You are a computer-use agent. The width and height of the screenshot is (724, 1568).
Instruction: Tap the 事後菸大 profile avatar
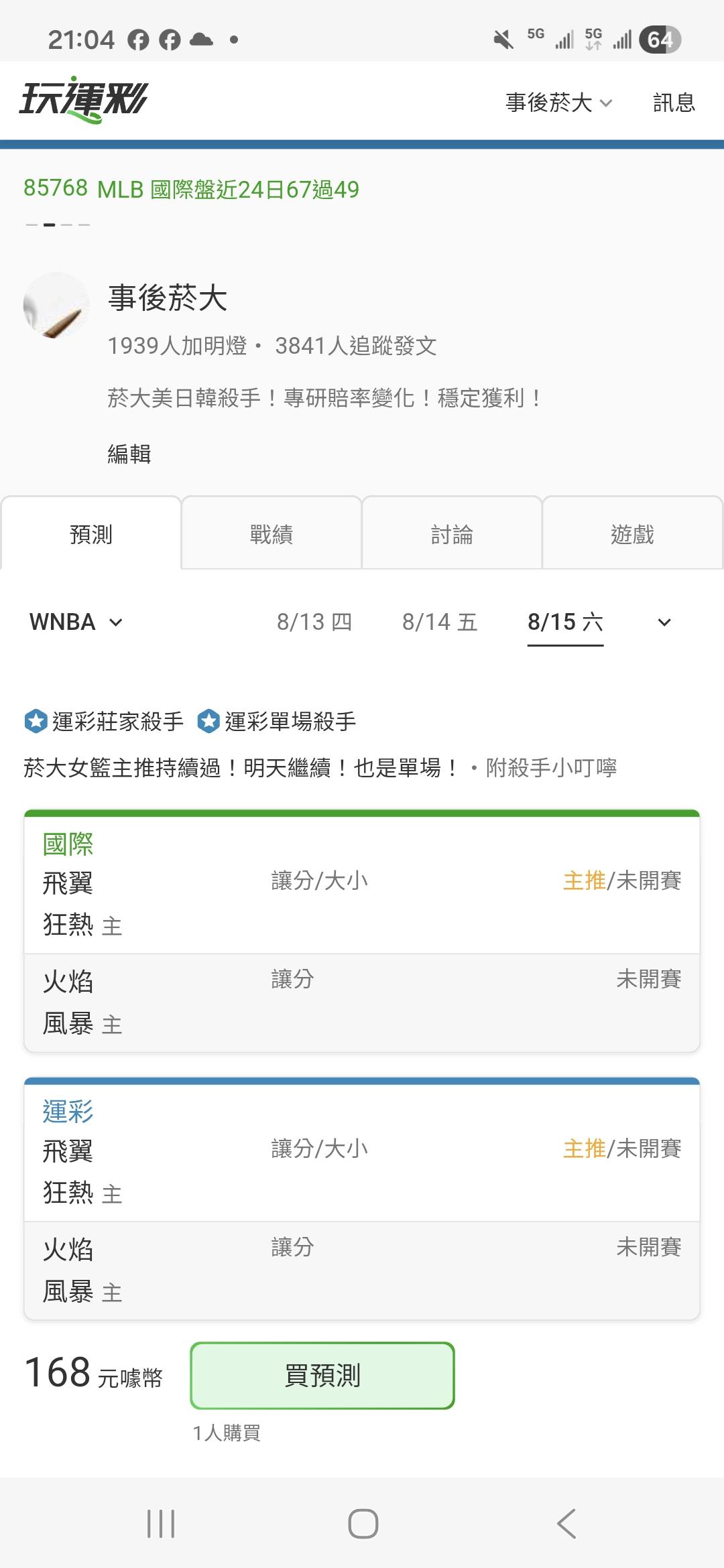click(x=57, y=305)
